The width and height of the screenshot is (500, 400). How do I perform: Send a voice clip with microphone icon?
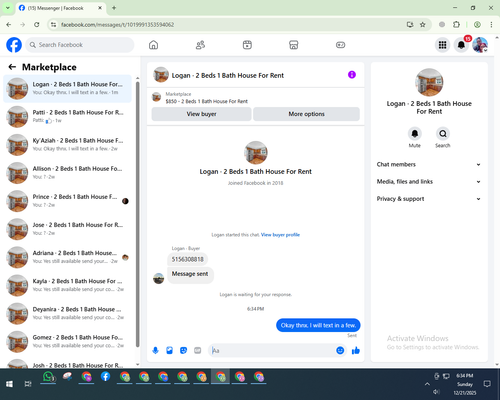coord(155,350)
